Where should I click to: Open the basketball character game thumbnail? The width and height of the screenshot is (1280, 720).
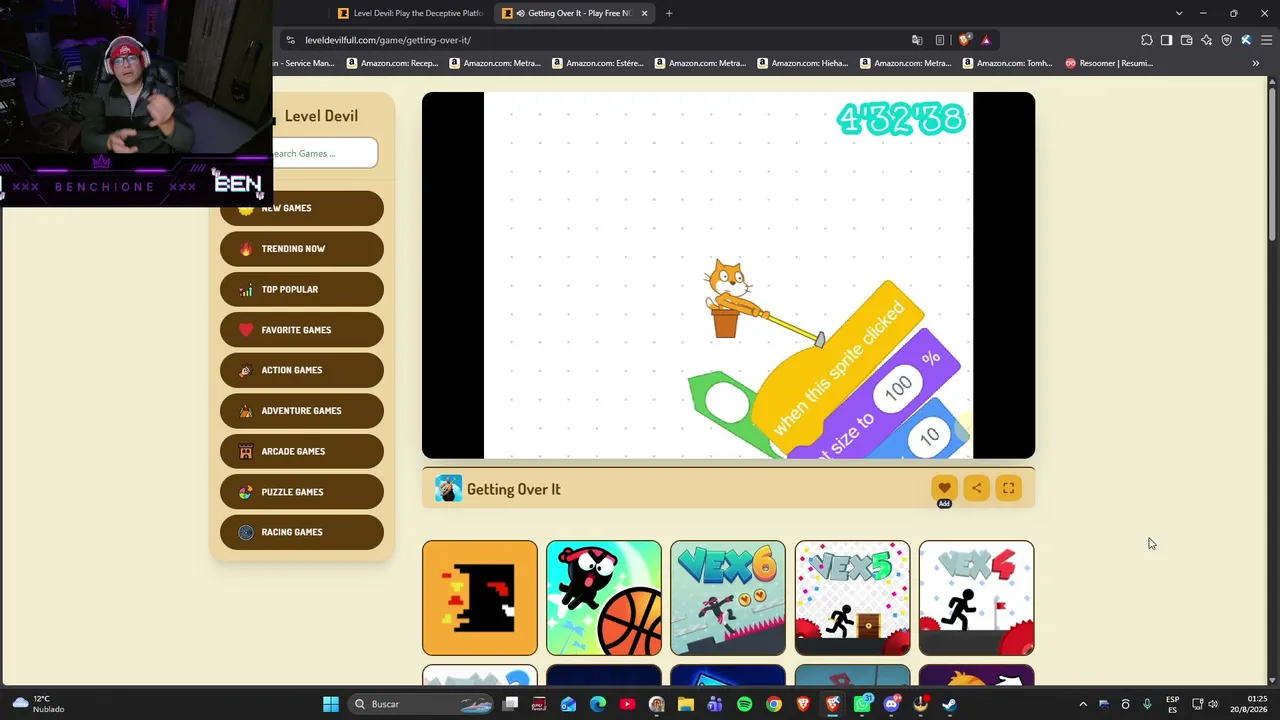[604, 598]
